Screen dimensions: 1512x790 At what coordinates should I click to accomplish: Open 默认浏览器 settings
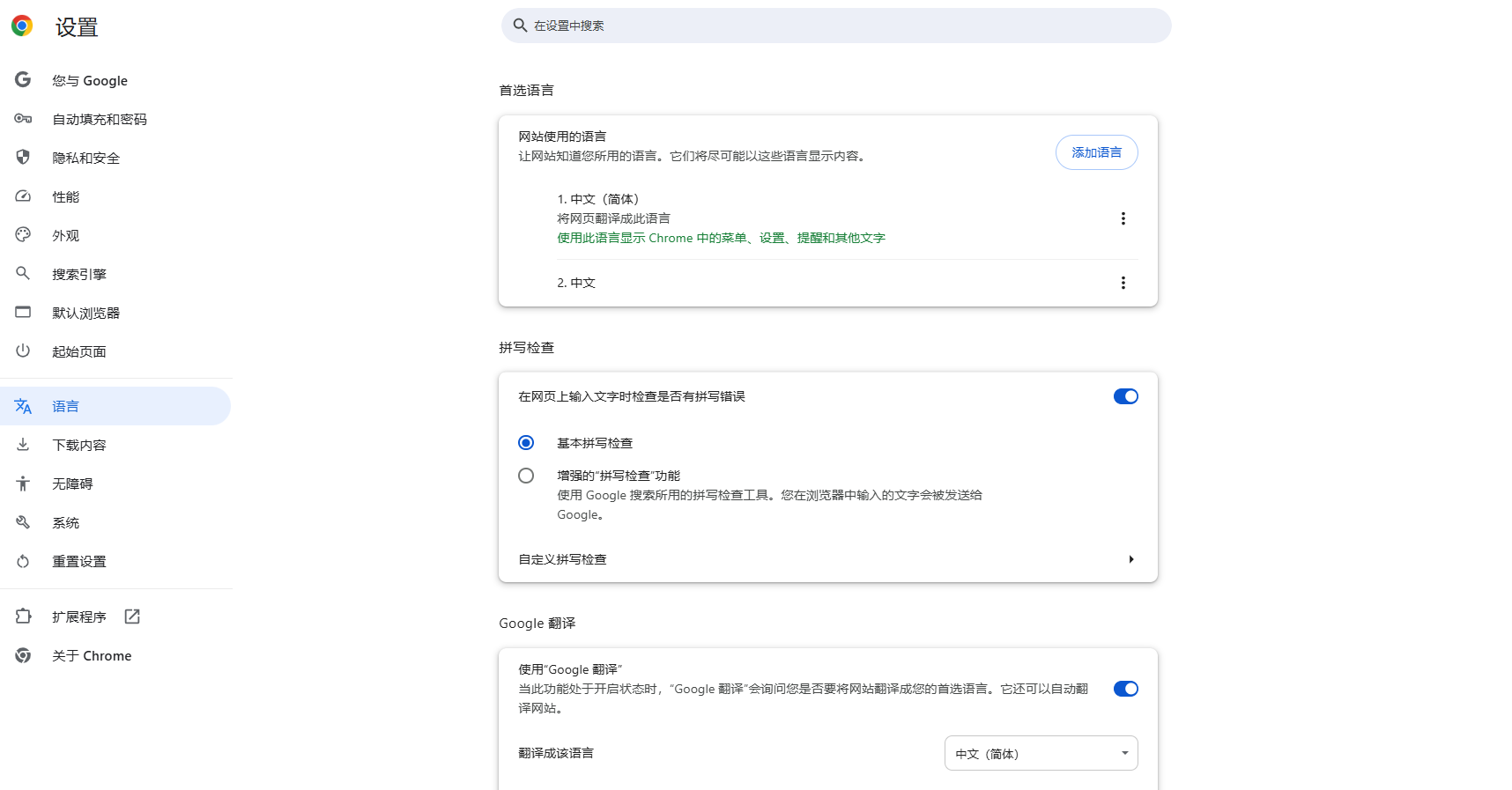click(x=115, y=313)
